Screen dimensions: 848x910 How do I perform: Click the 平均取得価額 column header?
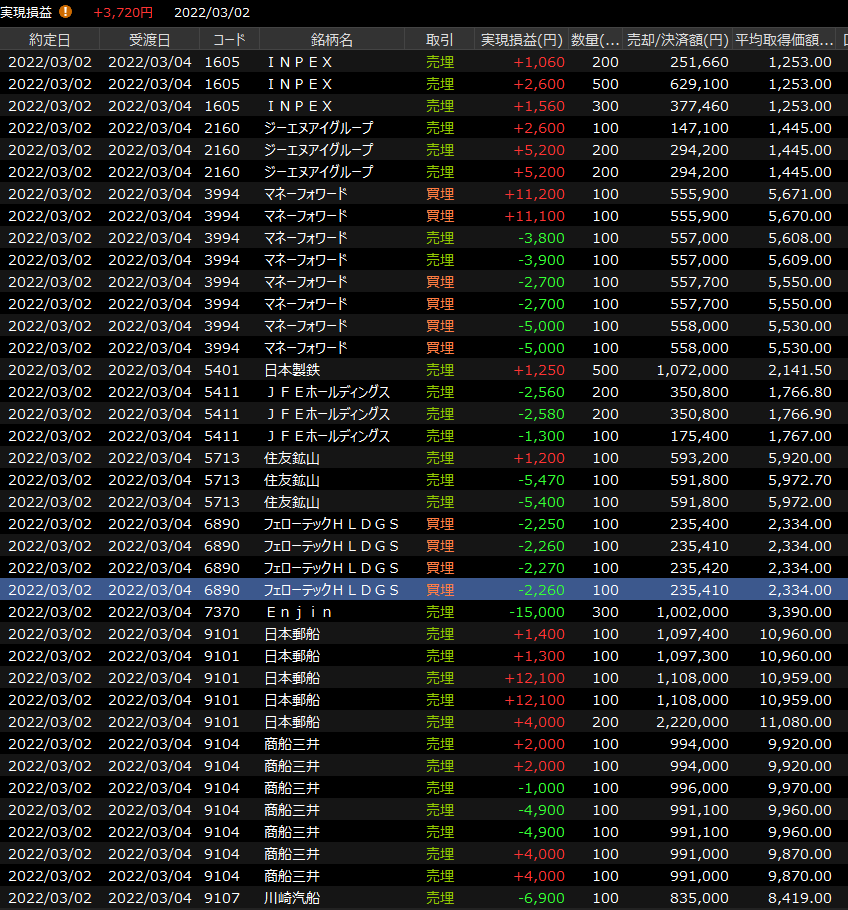(784, 40)
